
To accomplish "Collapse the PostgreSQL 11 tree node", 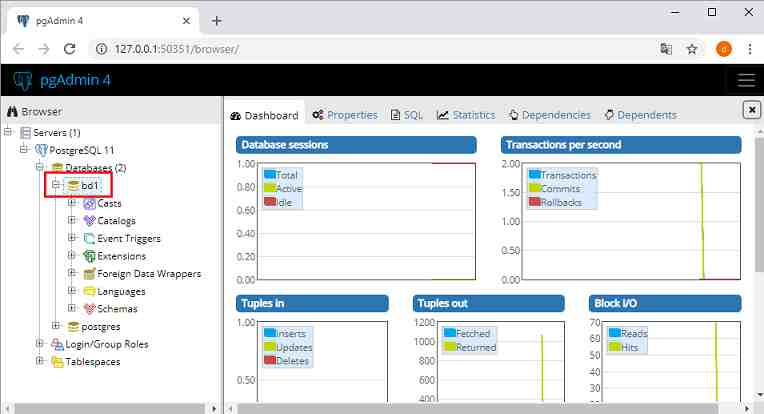I will tap(24, 150).
